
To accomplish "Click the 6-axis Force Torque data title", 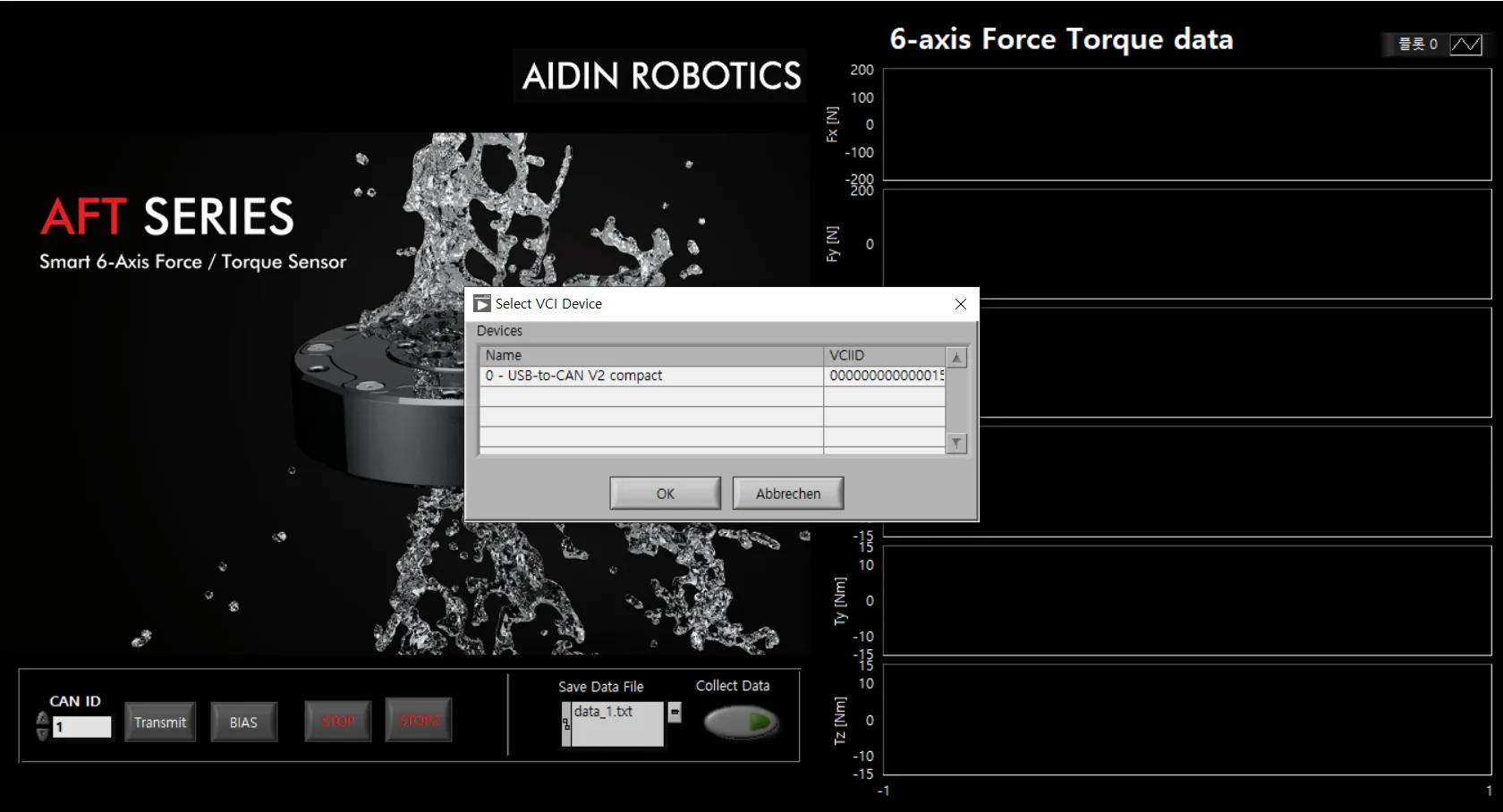I will [1061, 39].
